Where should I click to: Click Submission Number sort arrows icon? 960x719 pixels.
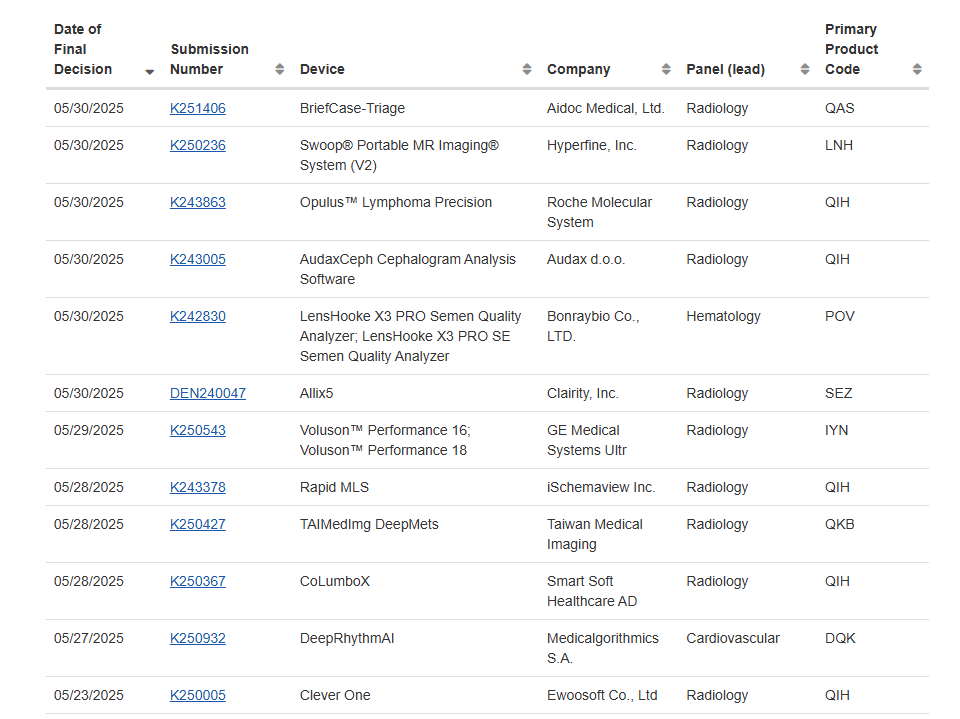tap(280, 69)
